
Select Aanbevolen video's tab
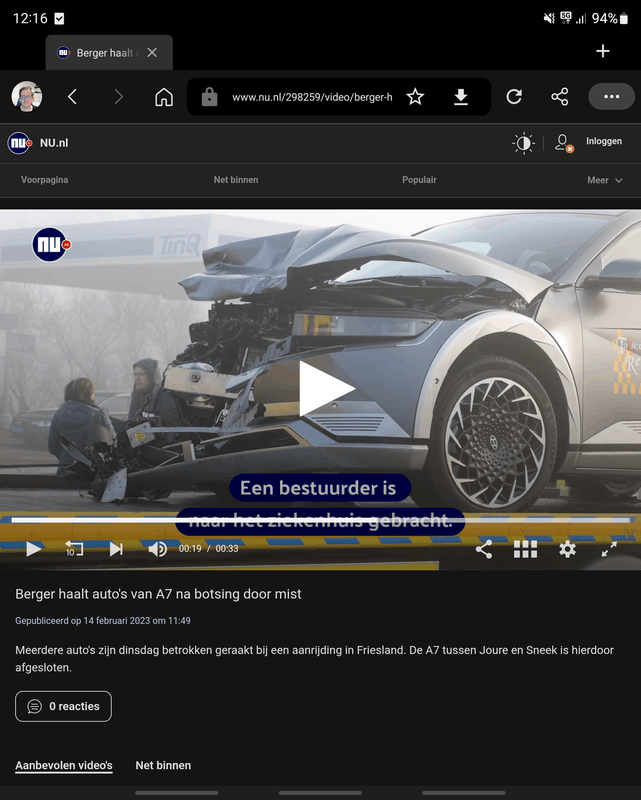click(64, 765)
